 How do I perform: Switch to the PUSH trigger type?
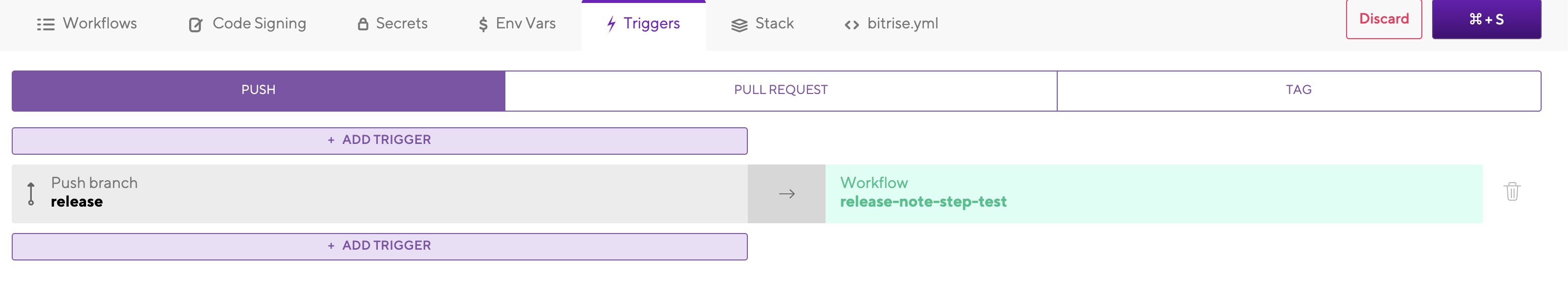point(258,90)
